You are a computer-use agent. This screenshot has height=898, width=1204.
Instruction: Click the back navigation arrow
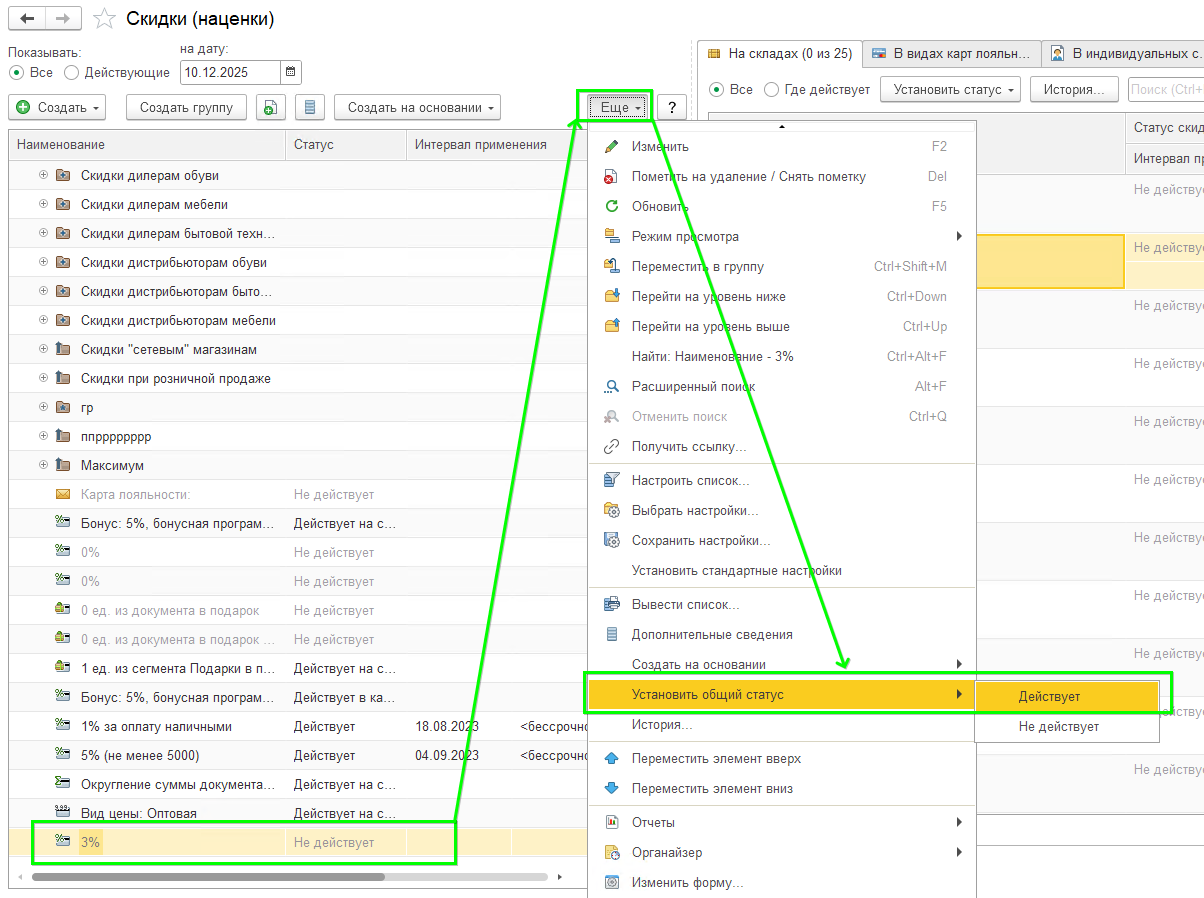pyautogui.click(x=26, y=19)
